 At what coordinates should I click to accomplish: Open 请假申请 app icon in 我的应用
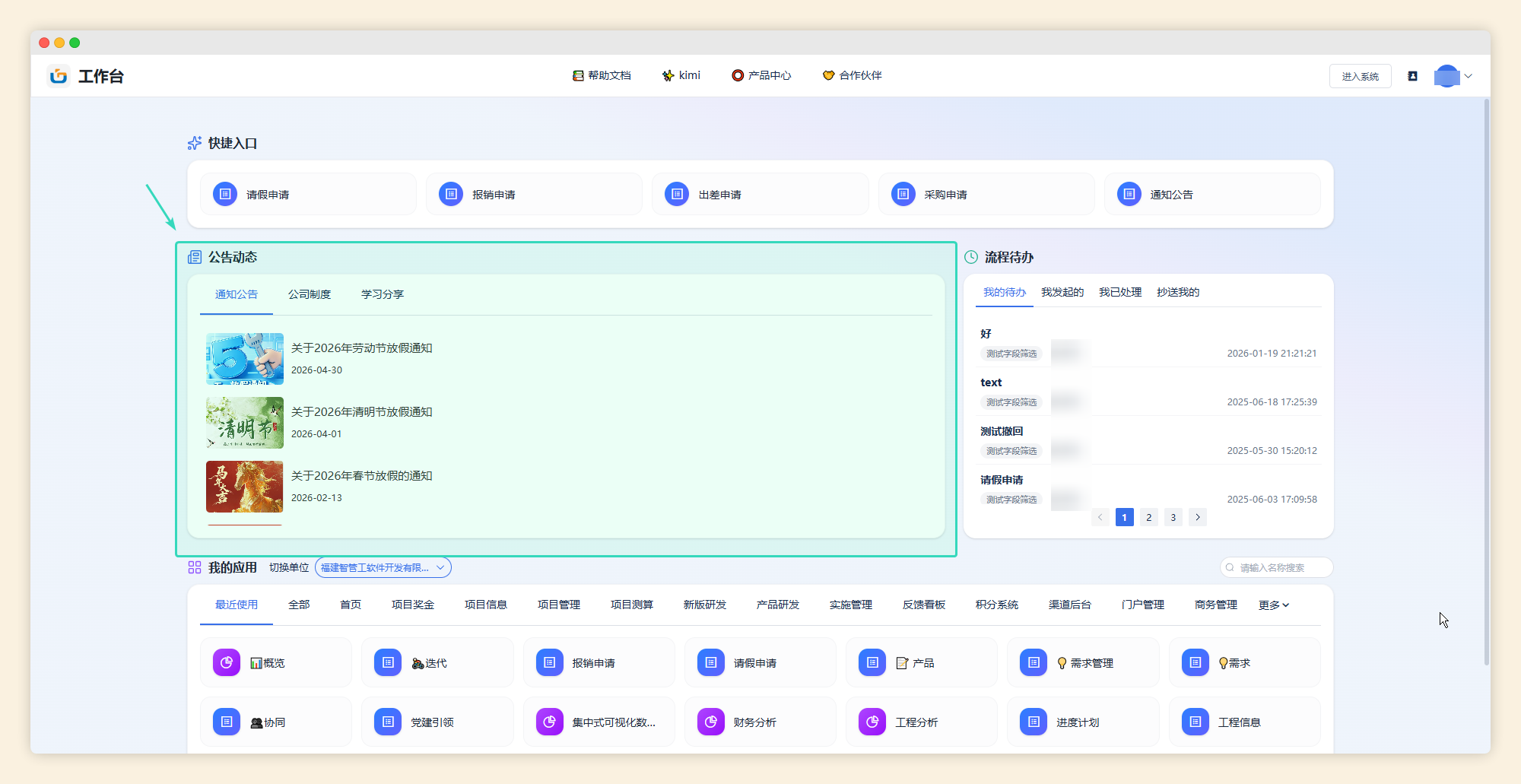[x=711, y=662]
